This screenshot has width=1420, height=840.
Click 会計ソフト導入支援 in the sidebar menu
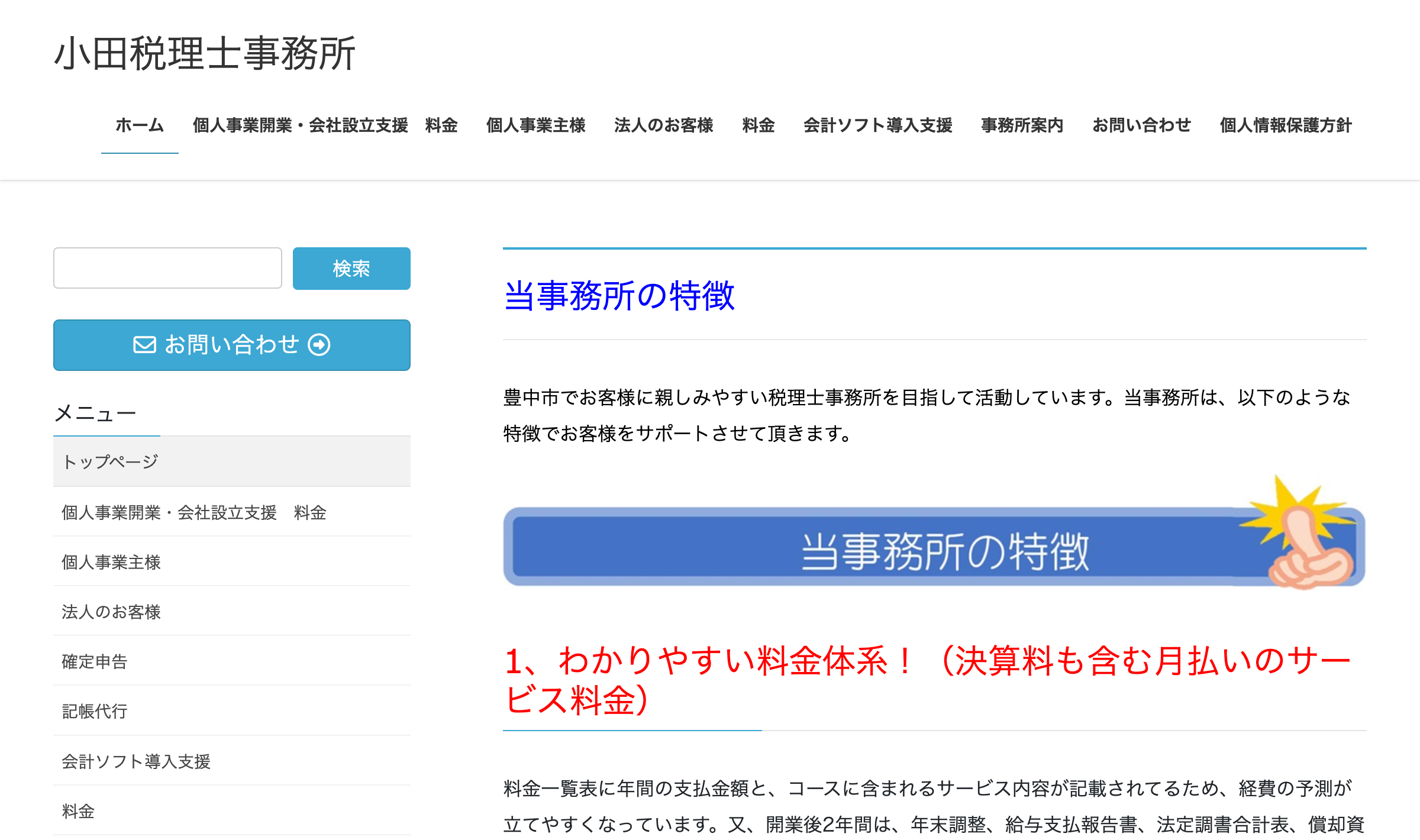click(136, 761)
